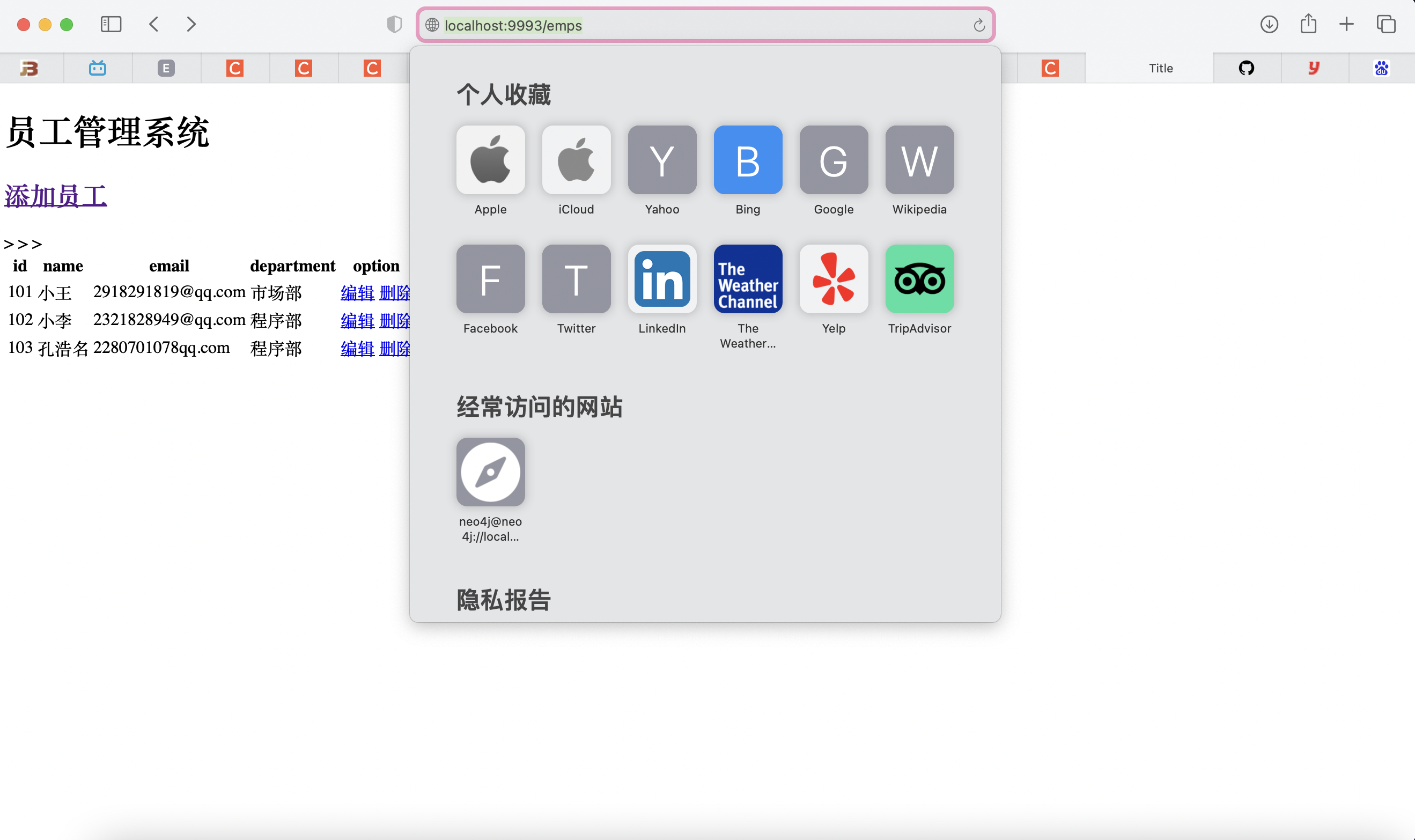The width and height of the screenshot is (1415, 840).
Task: Switch to the GitHub tab
Action: (x=1247, y=68)
